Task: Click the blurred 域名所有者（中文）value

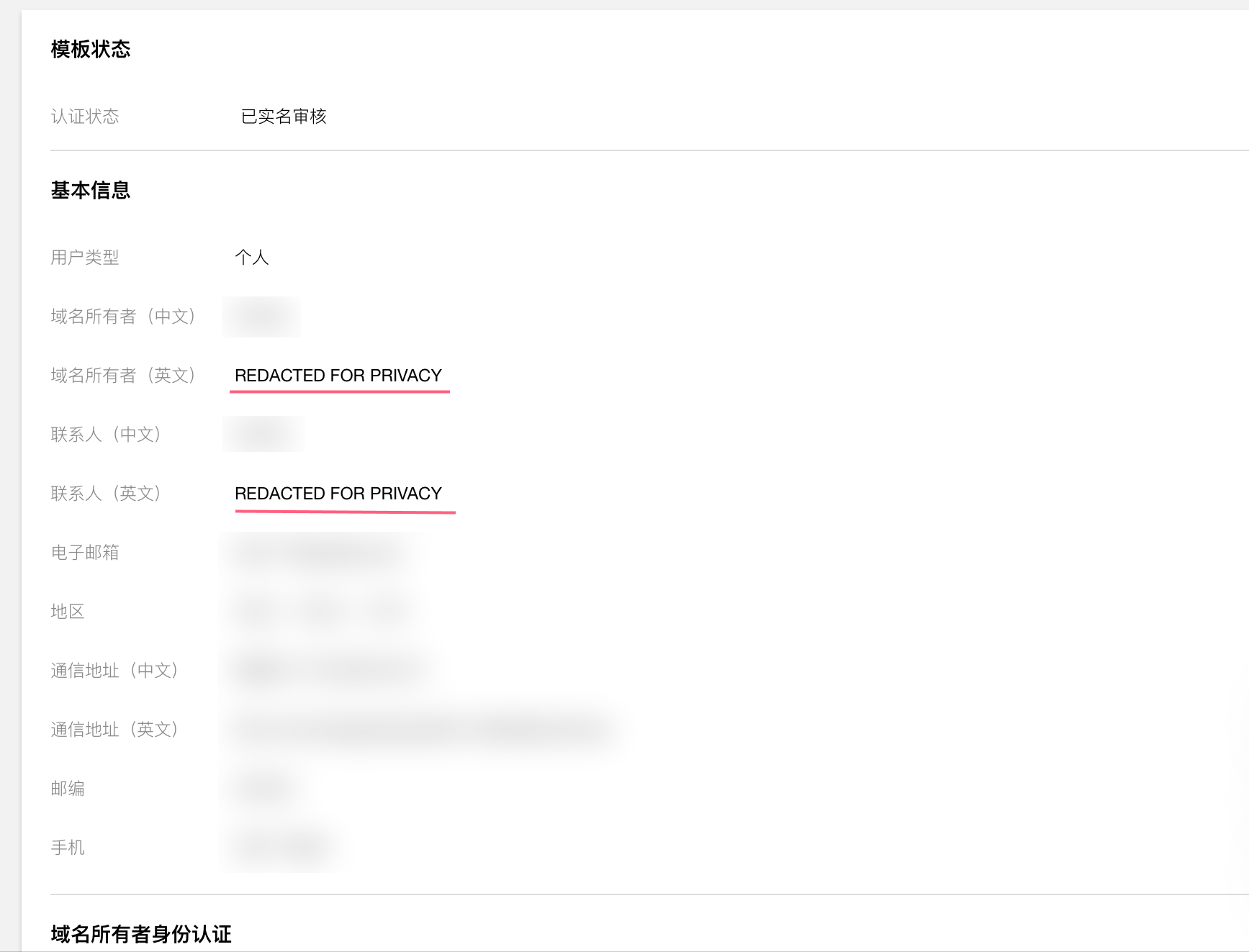Action: point(261,317)
